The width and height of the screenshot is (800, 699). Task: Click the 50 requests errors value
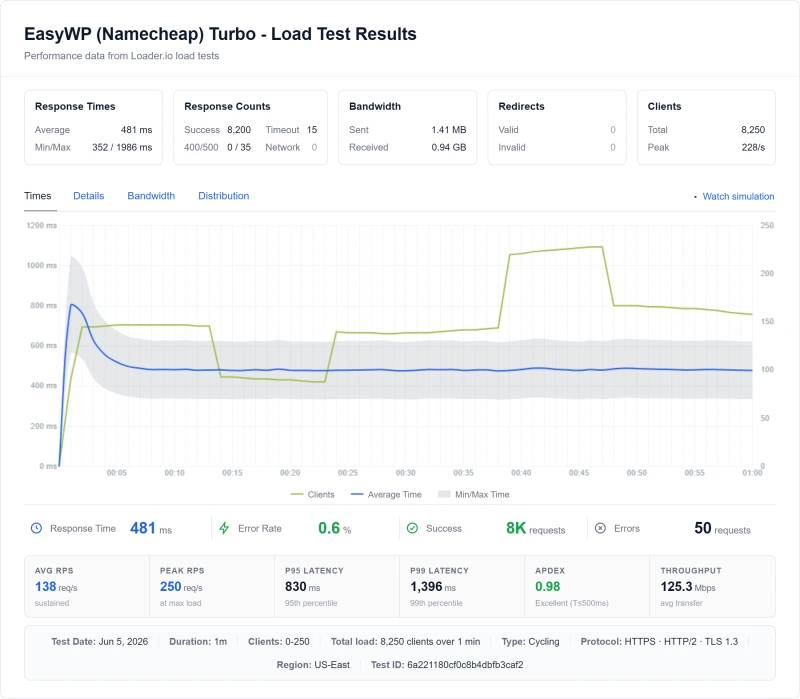[722, 528]
